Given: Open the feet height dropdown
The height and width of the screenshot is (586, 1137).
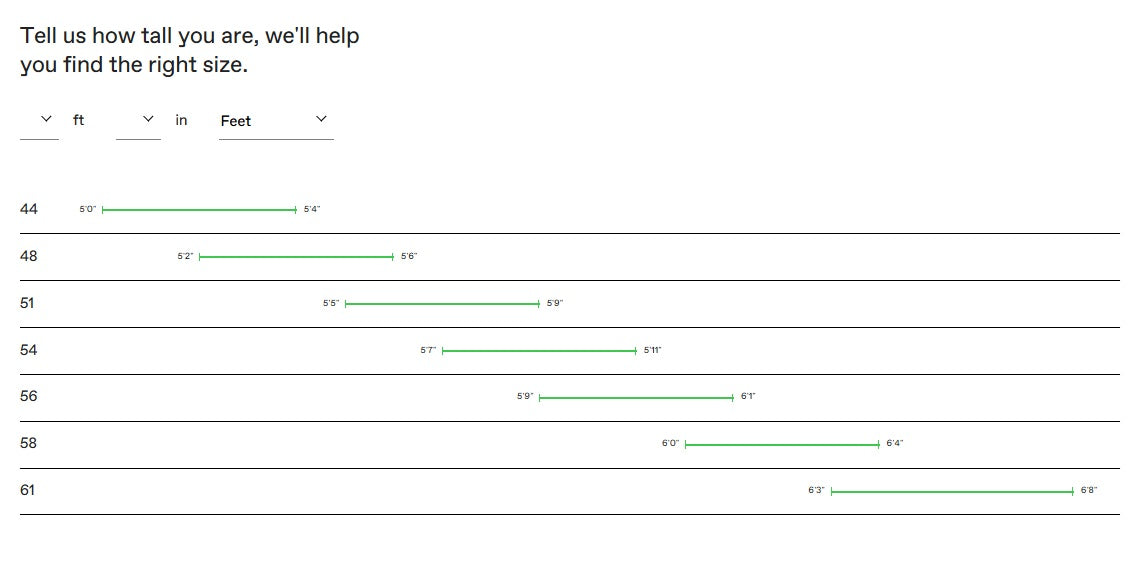Looking at the screenshot, I should [40, 120].
